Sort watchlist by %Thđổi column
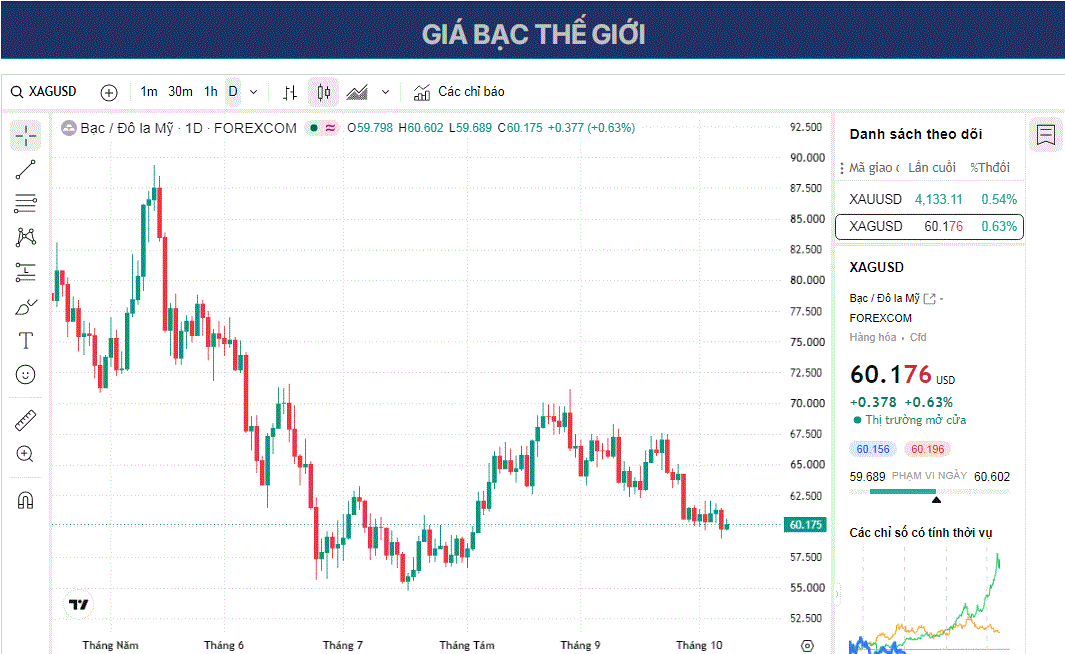The width and height of the screenshot is (1065, 654). [x=990, y=168]
